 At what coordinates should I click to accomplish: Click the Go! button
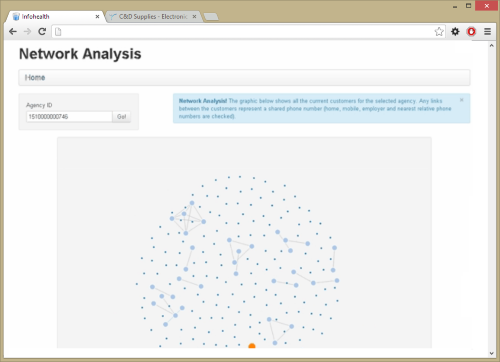click(x=122, y=117)
